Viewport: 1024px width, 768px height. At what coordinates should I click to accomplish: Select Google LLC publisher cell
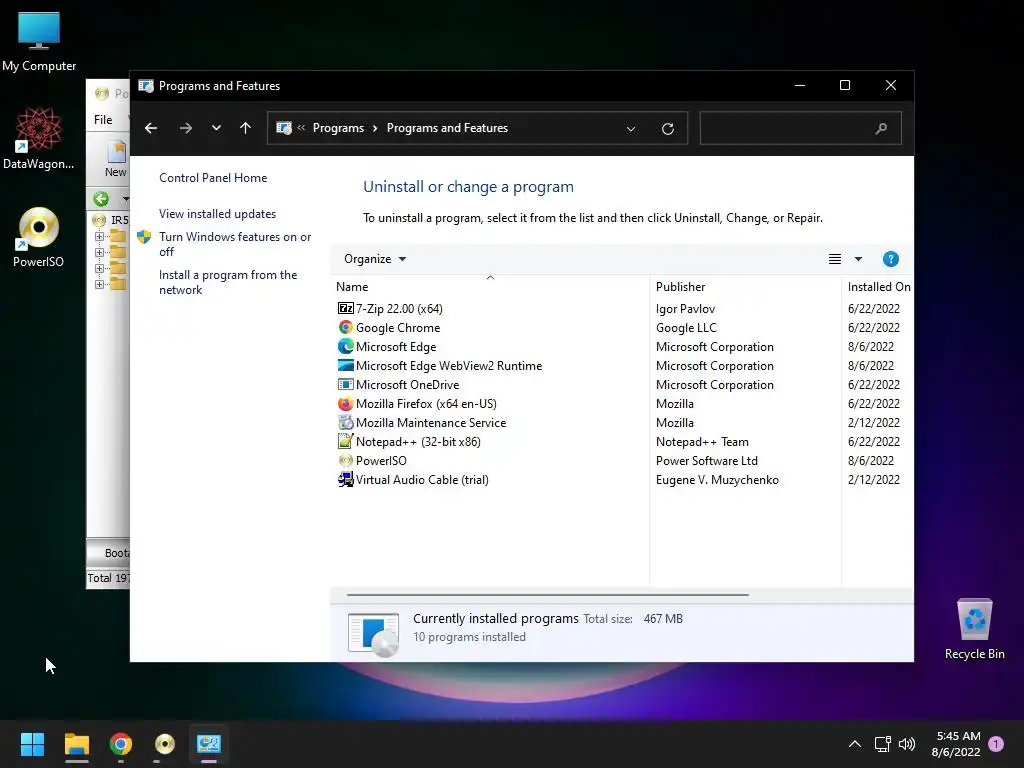click(686, 327)
